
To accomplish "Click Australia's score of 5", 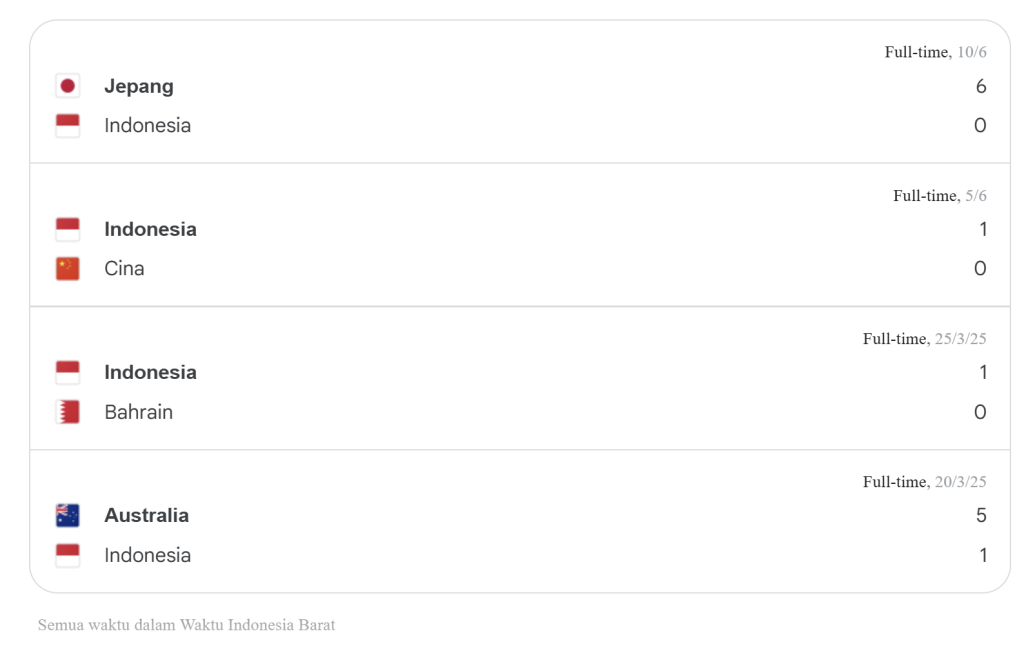I will 981,515.
